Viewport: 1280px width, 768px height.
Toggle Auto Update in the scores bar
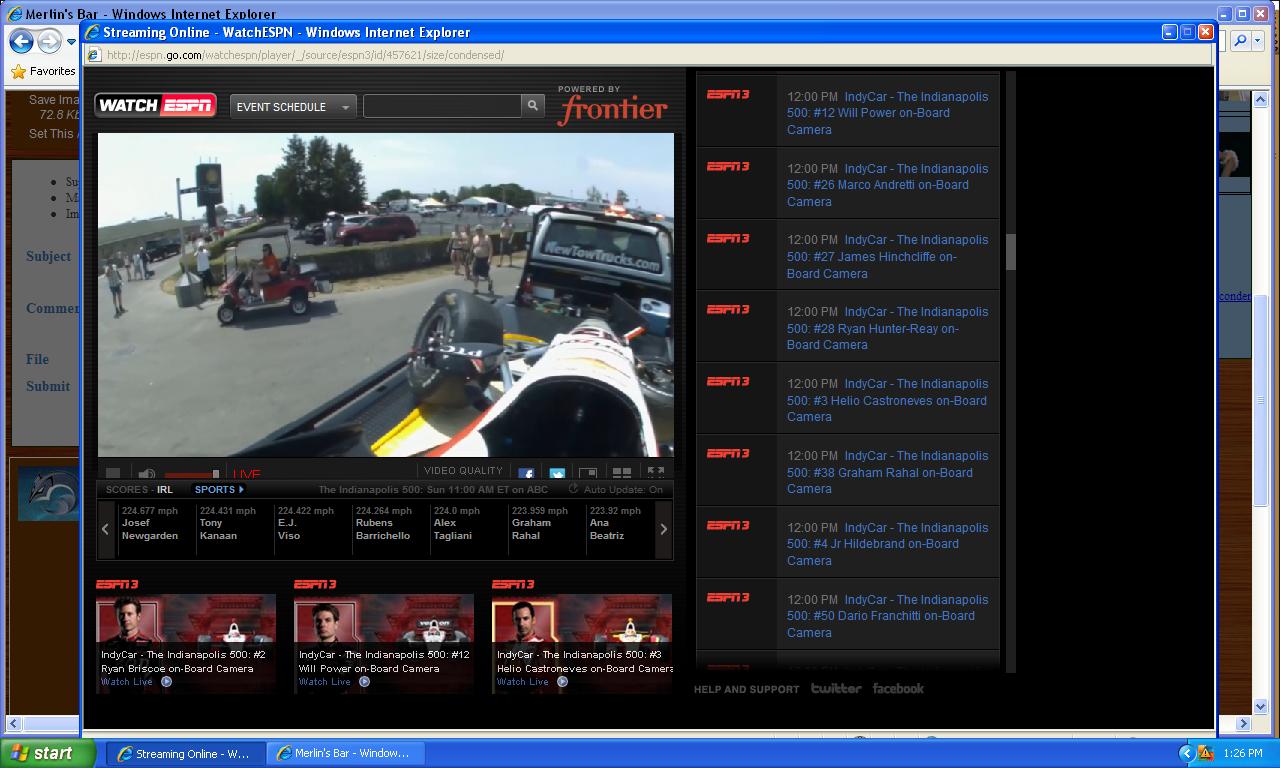pos(616,490)
